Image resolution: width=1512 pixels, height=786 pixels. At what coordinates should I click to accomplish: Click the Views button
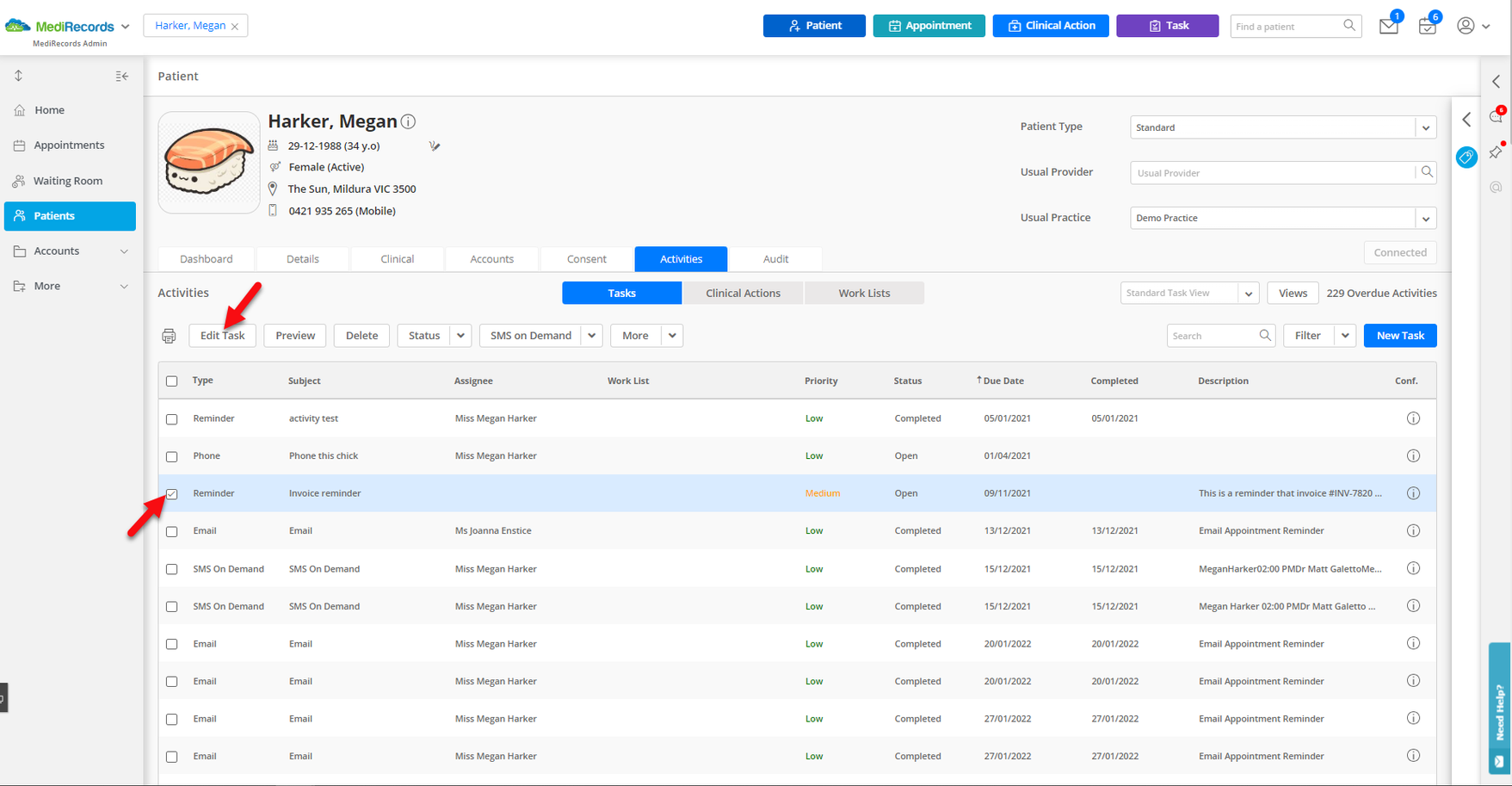[1293, 294]
